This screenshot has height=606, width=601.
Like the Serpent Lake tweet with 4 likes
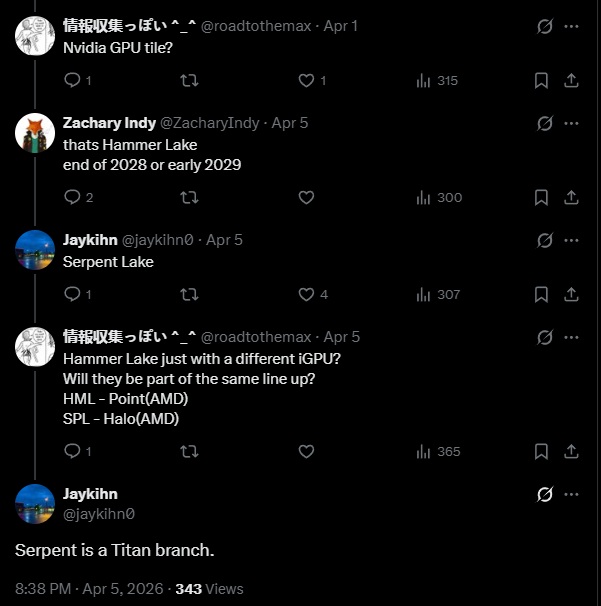(306, 294)
